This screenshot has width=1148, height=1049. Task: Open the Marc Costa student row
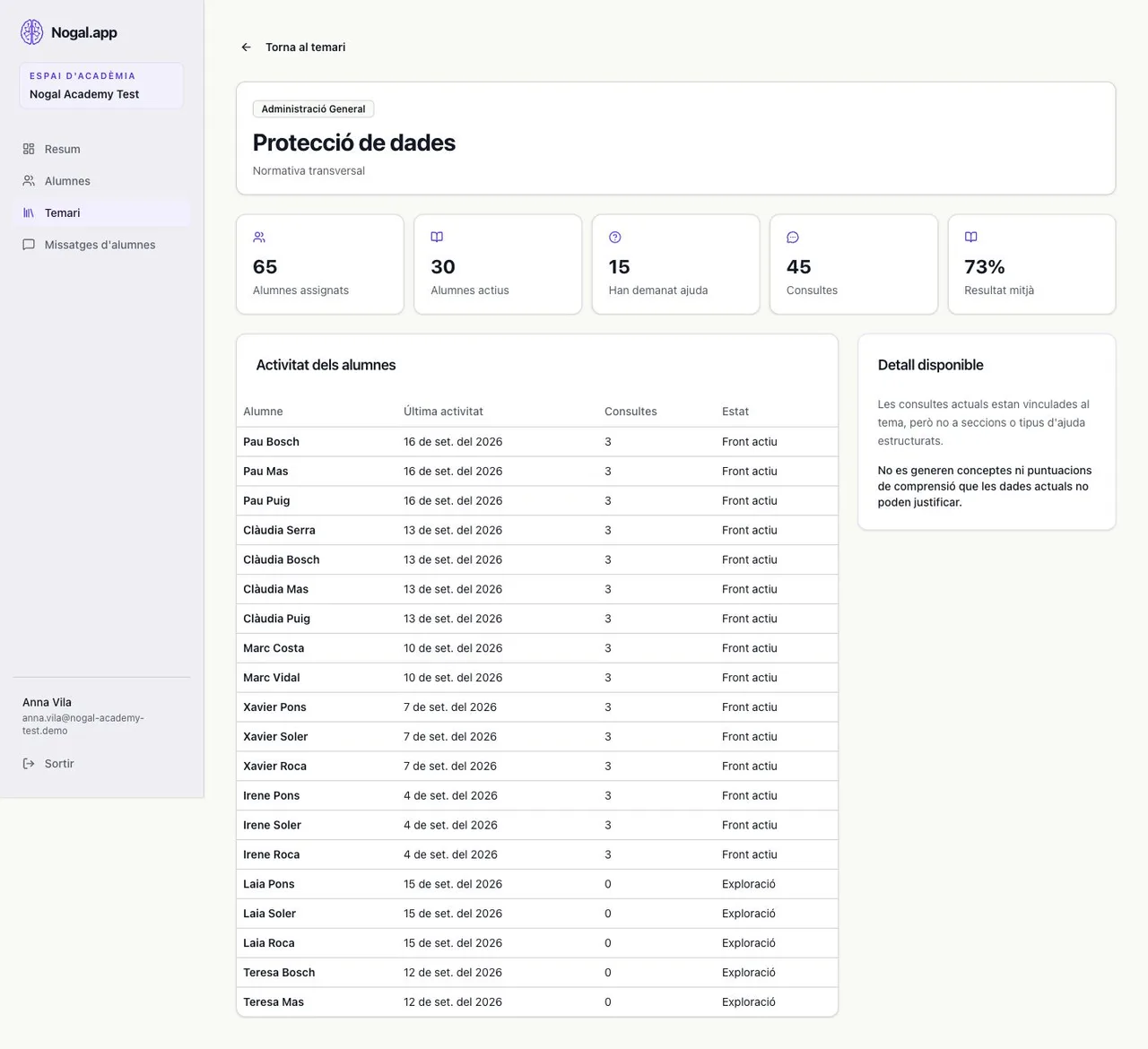click(537, 648)
